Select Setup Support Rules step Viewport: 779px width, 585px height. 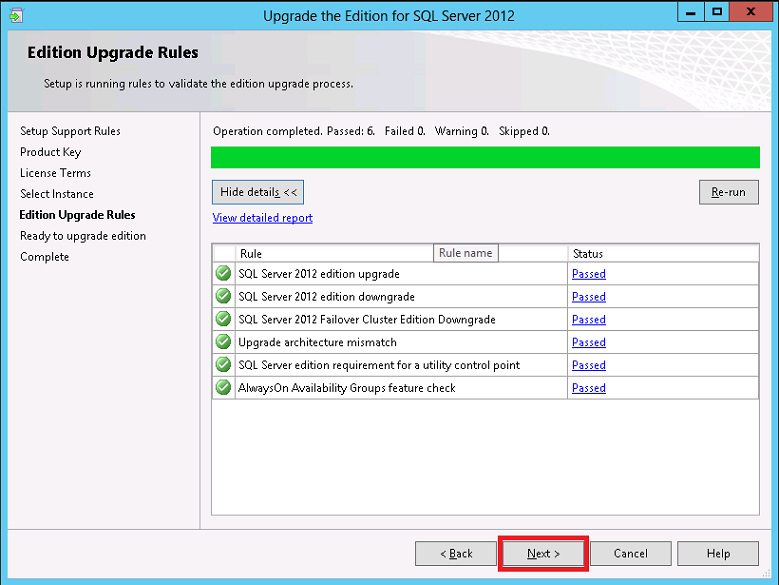click(70, 131)
